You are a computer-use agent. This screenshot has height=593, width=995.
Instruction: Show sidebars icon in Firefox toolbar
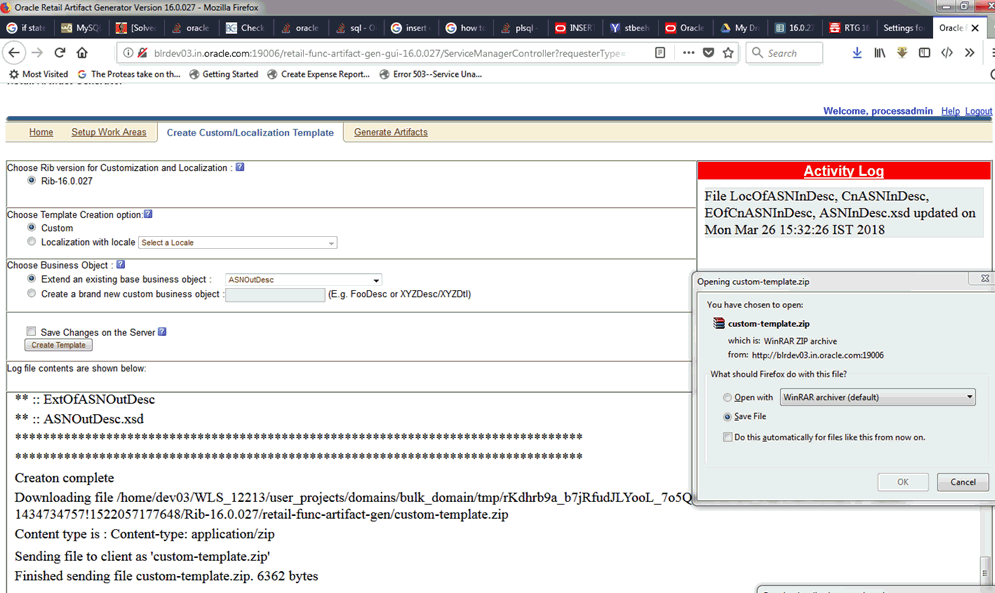pyautogui.click(x=925, y=53)
